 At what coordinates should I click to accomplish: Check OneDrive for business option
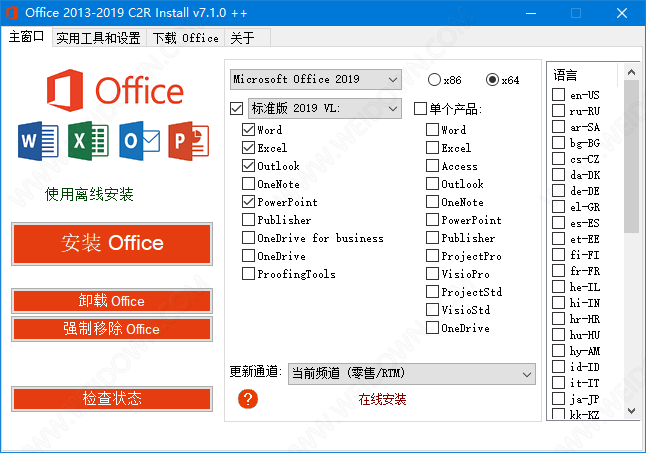pos(248,238)
